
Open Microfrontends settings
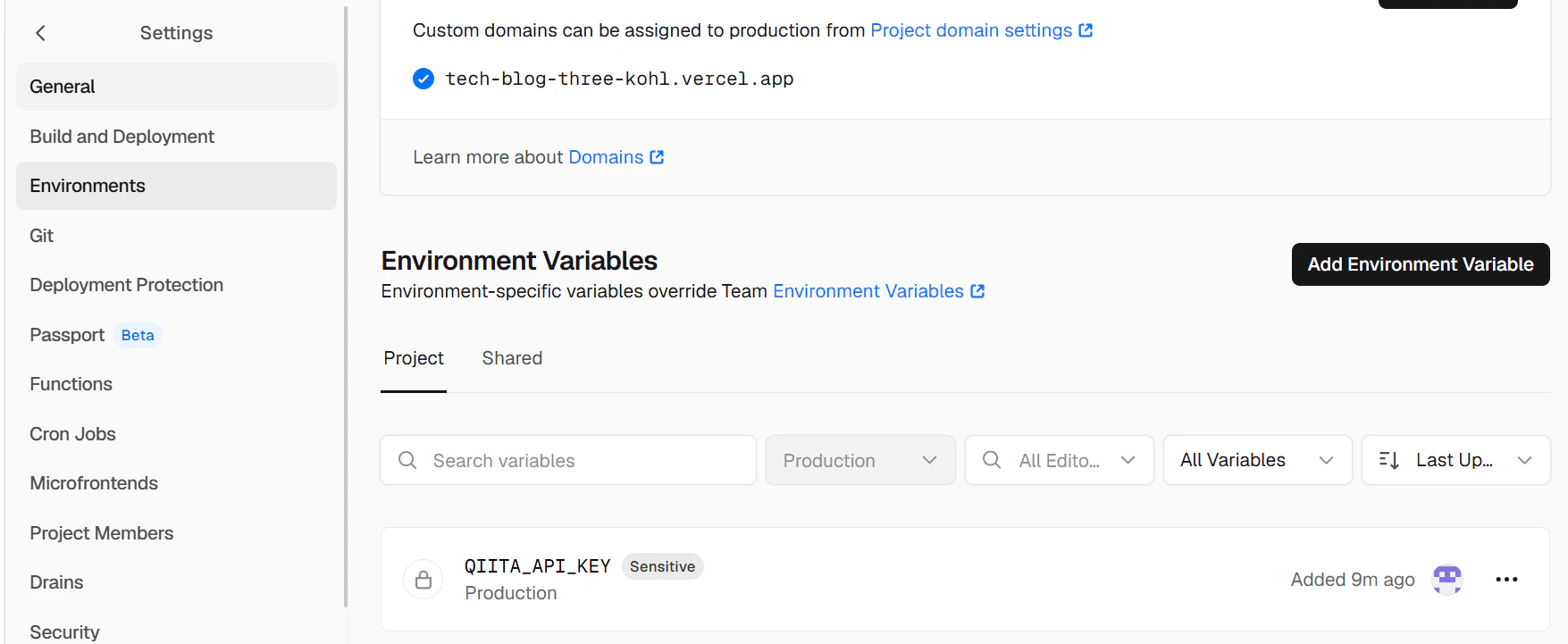pyautogui.click(x=176, y=483)
